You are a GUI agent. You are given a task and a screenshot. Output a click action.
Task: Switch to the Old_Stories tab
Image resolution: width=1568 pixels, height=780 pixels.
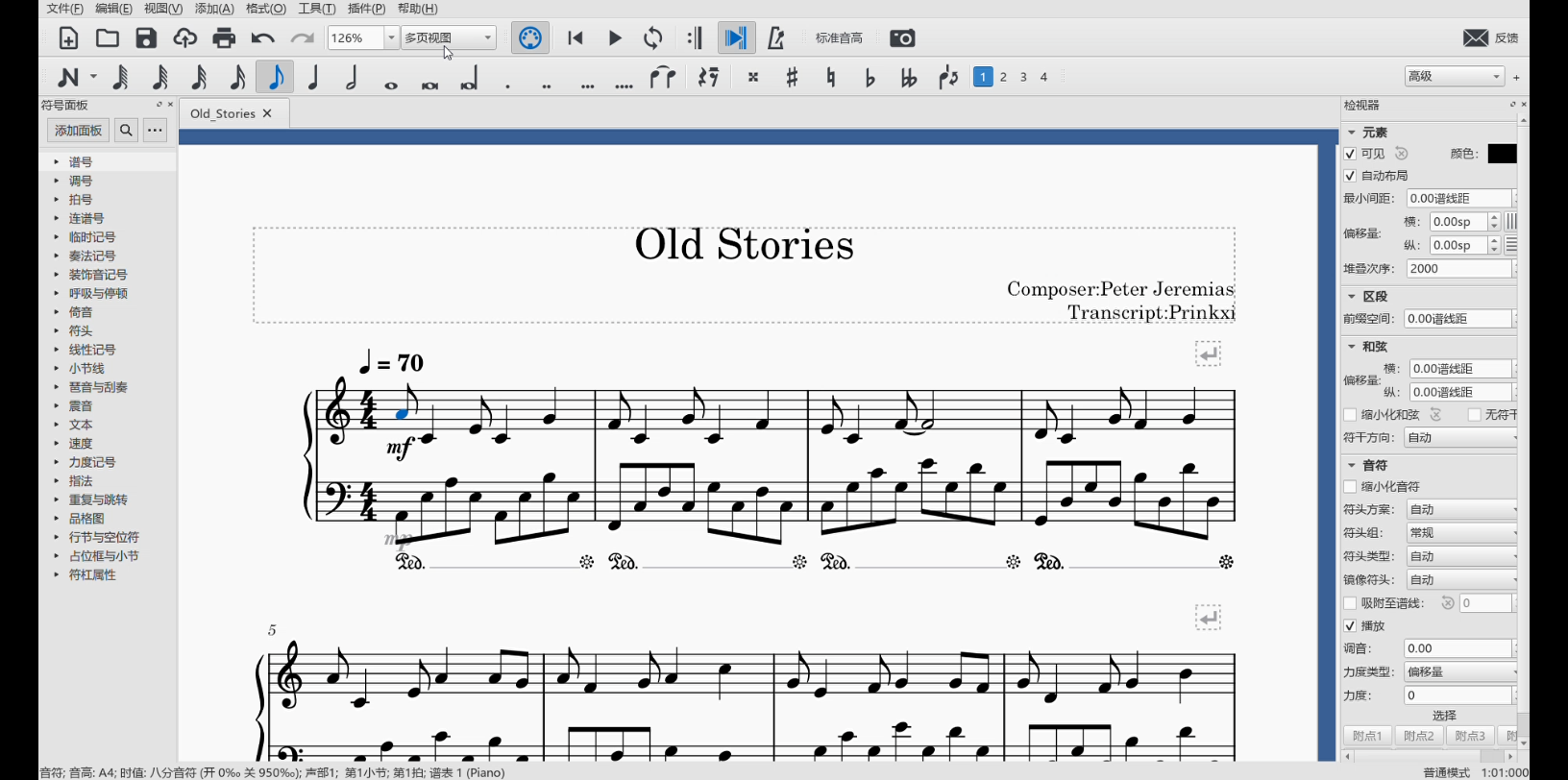[x=223, y=113]
